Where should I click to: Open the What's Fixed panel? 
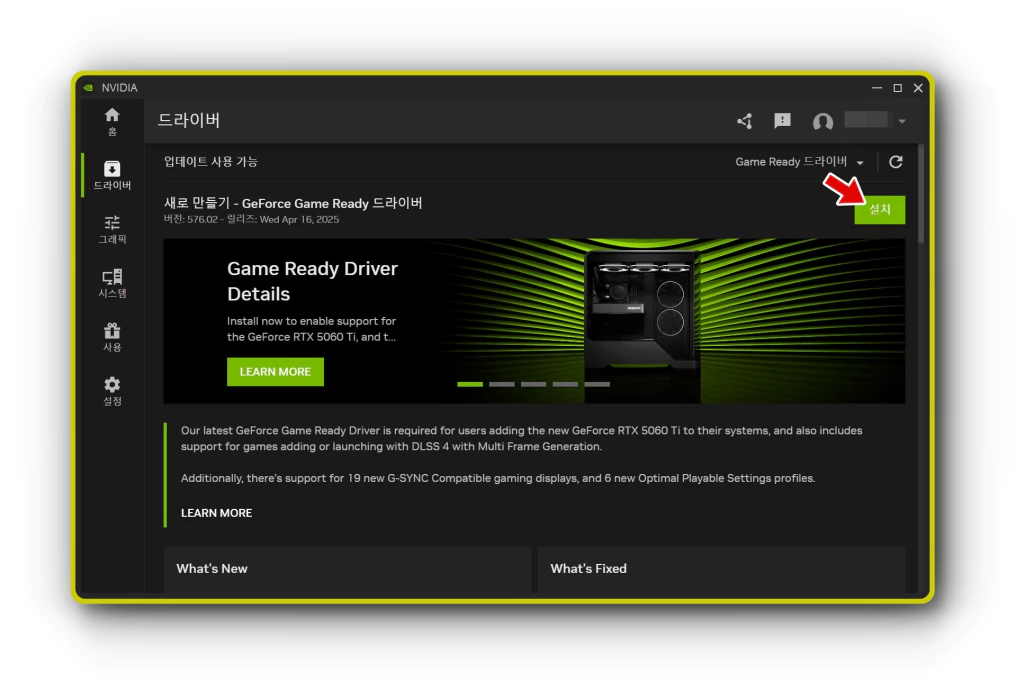721,570
